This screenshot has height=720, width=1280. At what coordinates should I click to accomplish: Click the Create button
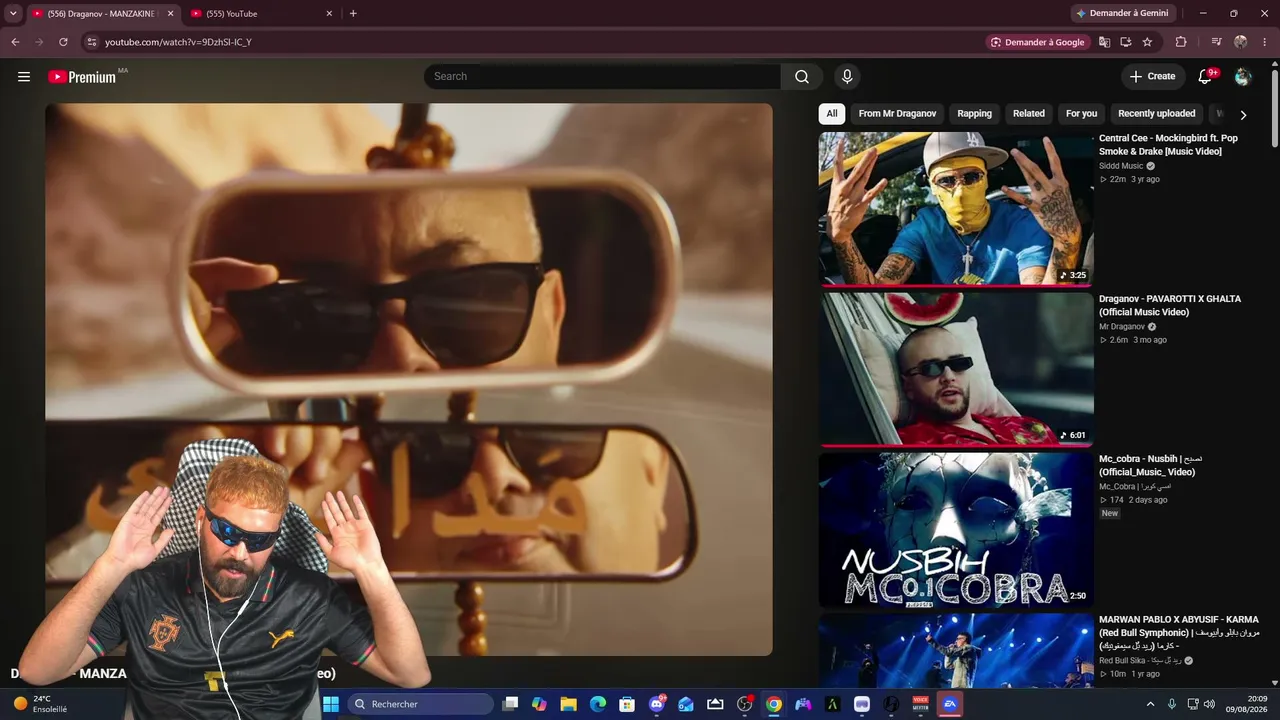click(1153, 77)
